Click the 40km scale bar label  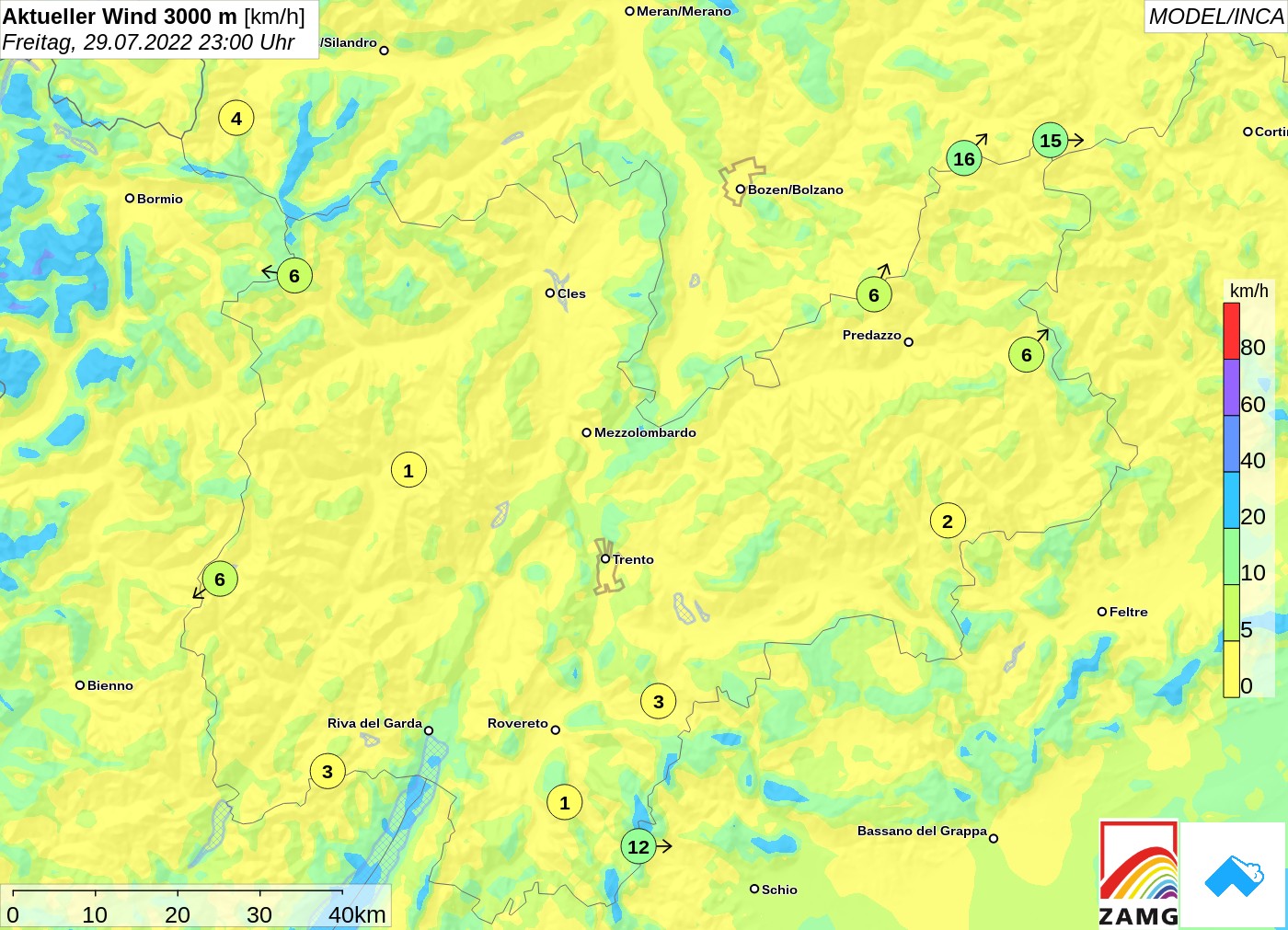pos(358,914)
